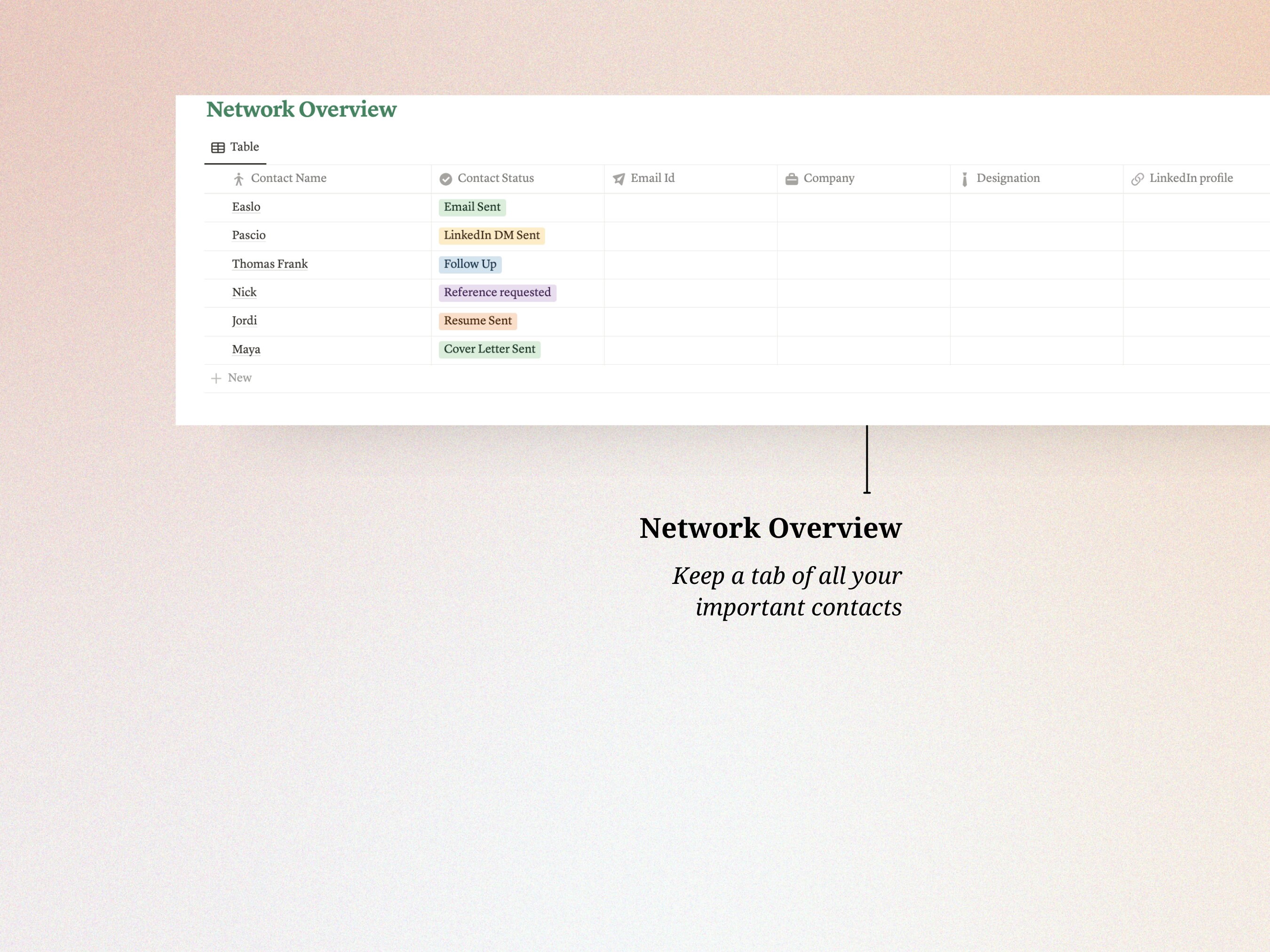Open the Easlo contact entry
The height and width of the screenshot is (952, 1270).
click(x=246, y=207)
